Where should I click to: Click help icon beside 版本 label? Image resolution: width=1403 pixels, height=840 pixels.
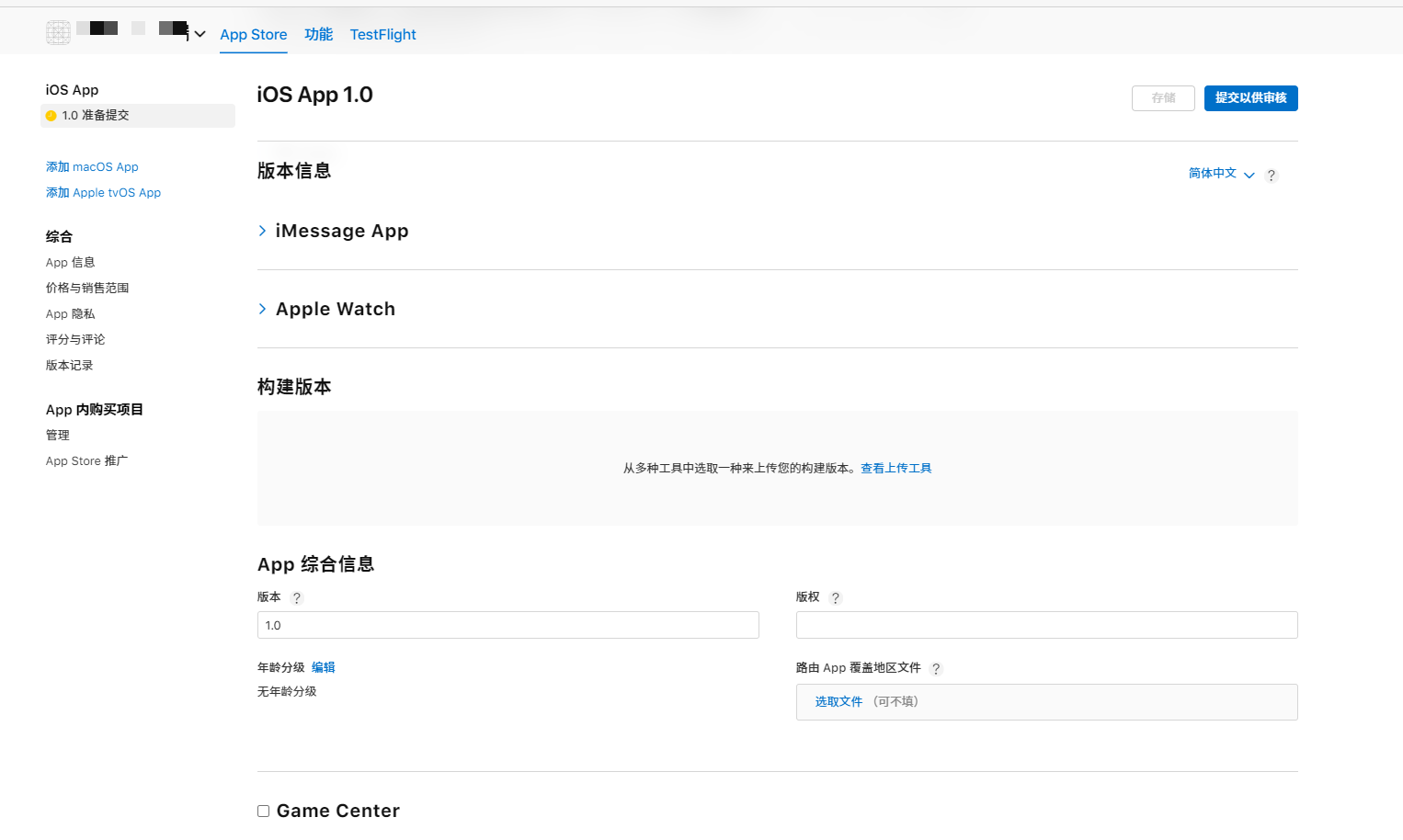coord(296,598)
